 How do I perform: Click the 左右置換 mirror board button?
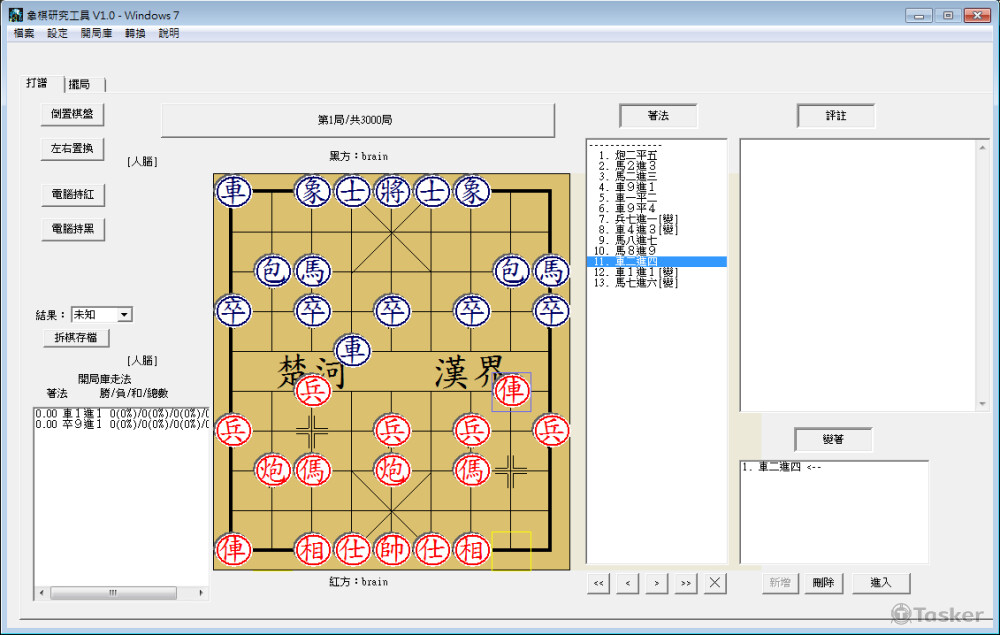71,148
